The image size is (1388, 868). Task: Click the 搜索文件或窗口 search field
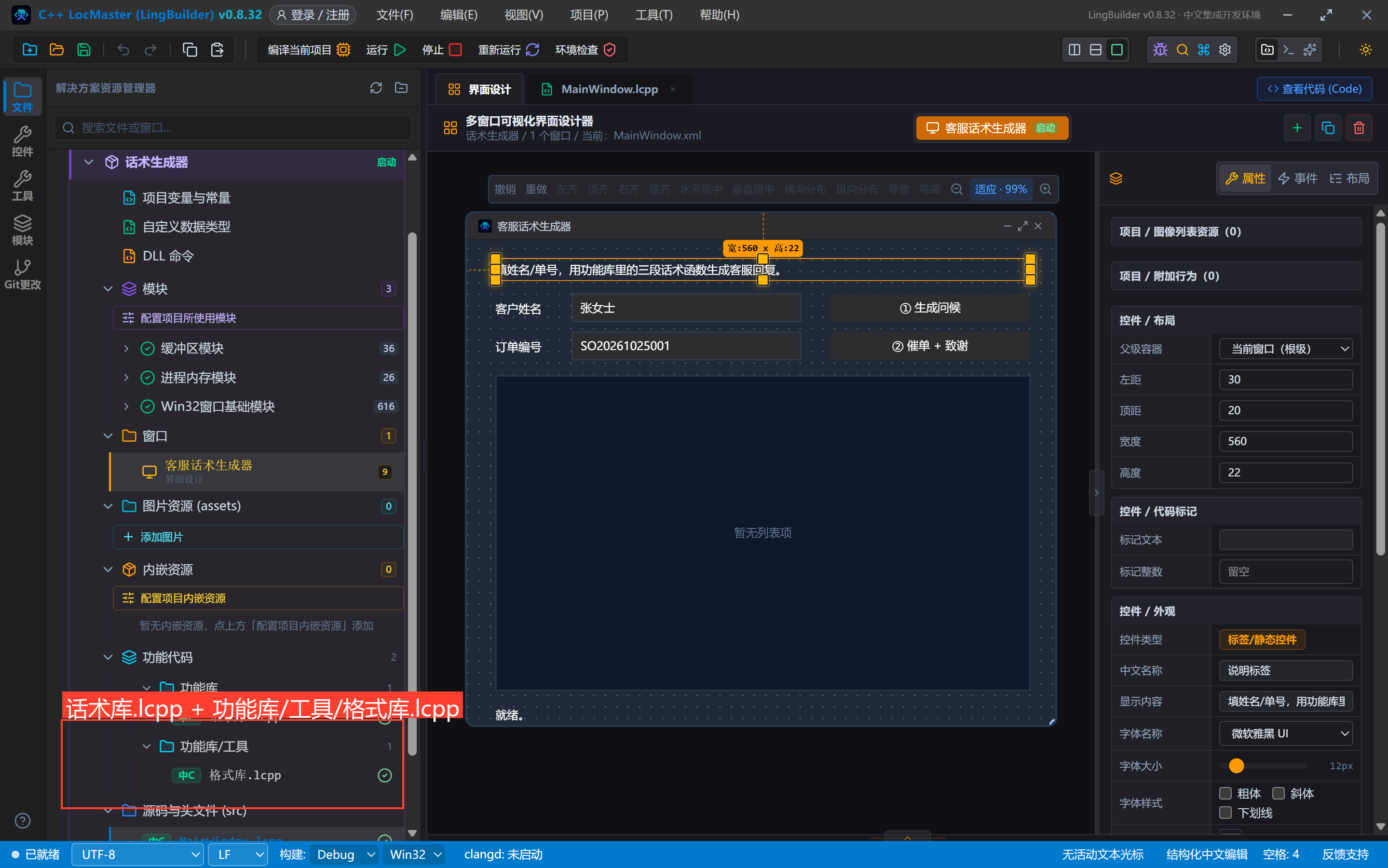pos(233,127)
